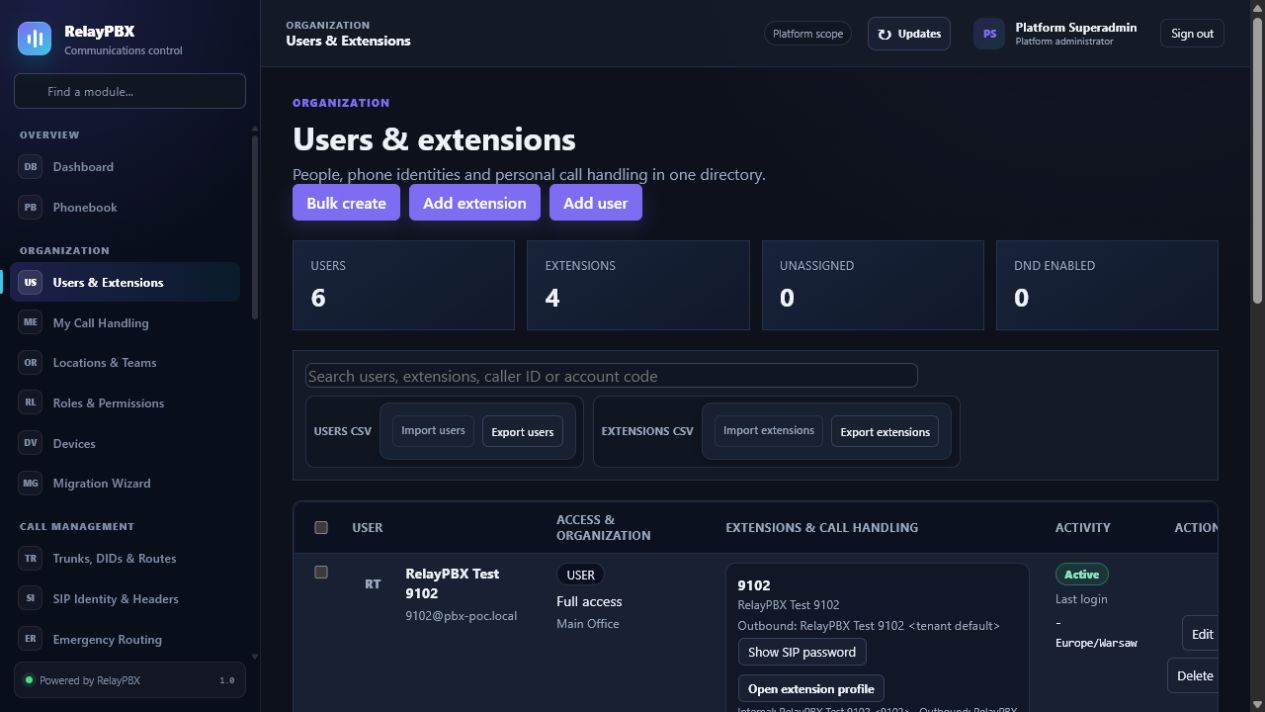Click the Main Office text
1265x712 pixels.
click(588, 624)
